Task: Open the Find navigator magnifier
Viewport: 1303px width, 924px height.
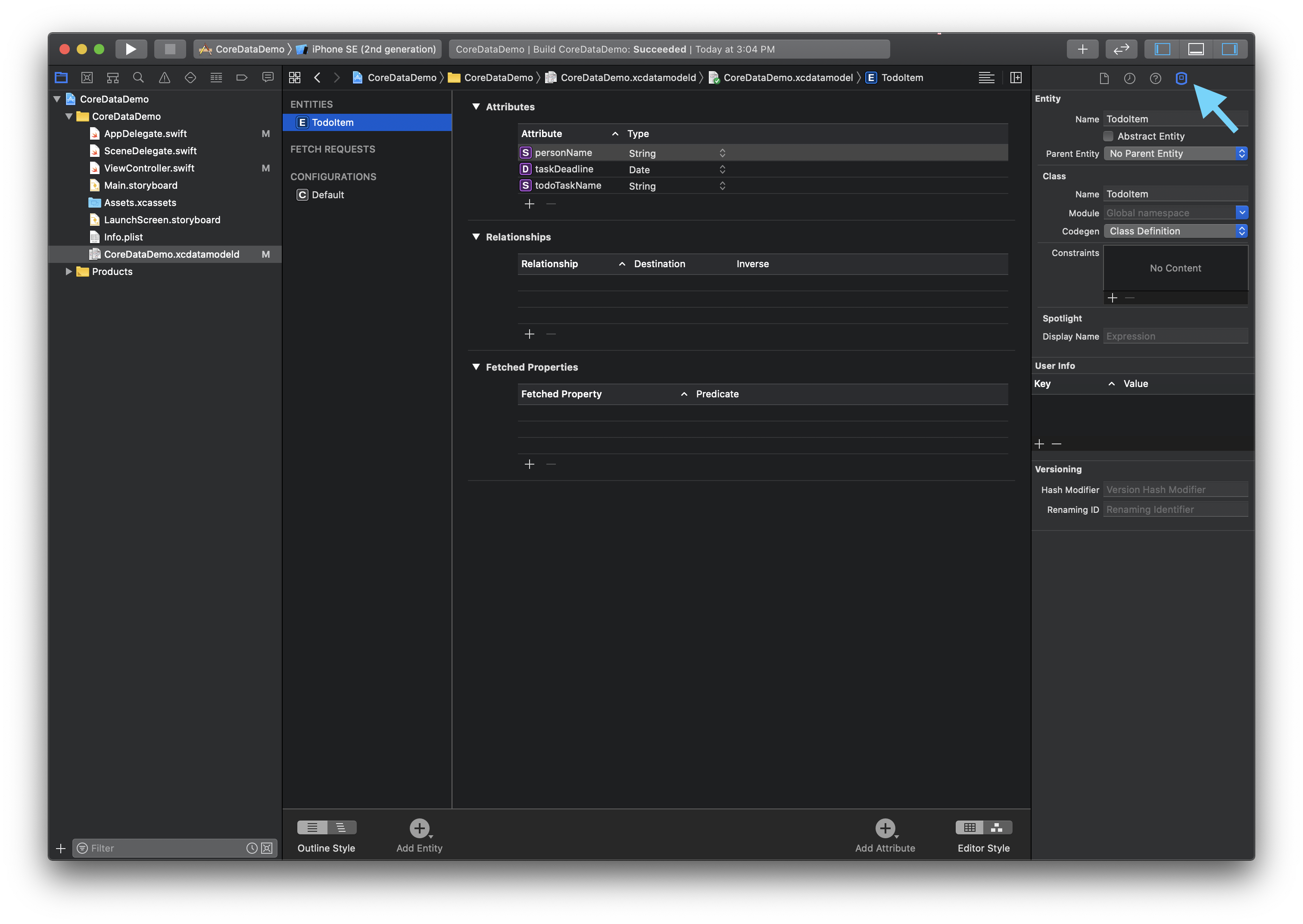Action: coord(138,78)
